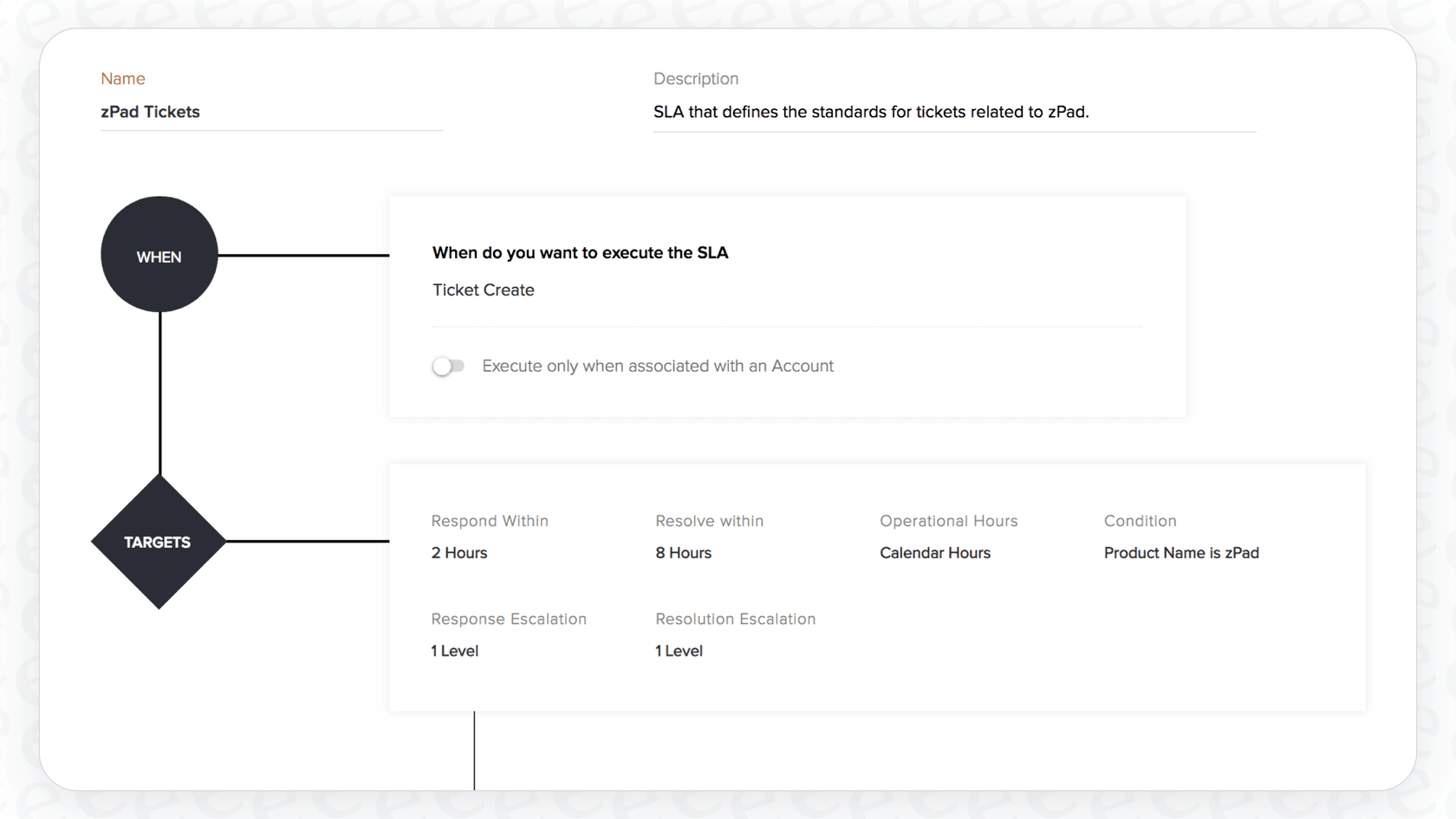The height and width of the screenshot is (819, 1456).
Task: Click the 'When do you want to execute the SLA' header
Action: [580, 252]
